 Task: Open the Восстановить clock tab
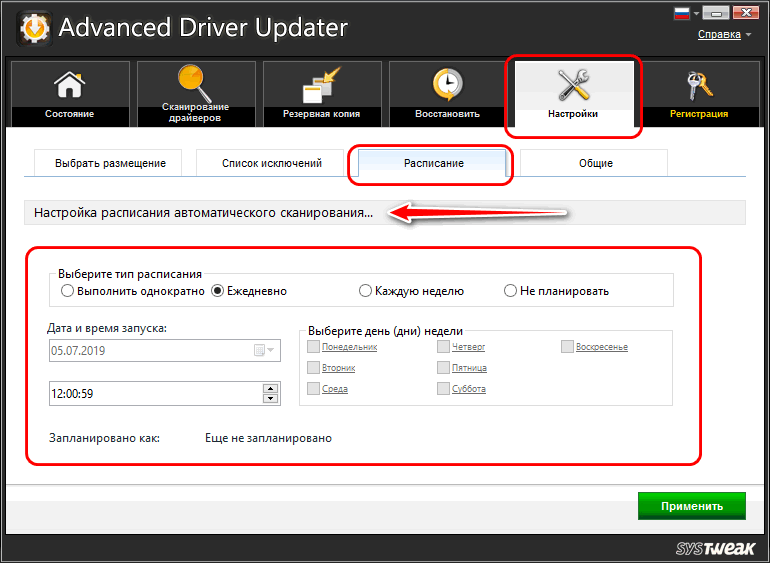point(448,93)
